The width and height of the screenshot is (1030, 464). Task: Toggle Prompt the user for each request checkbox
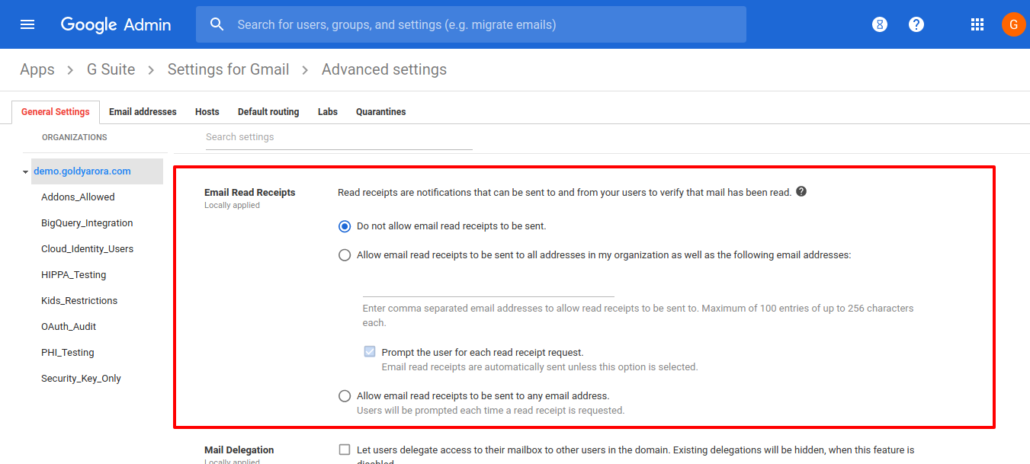(x=369, y=352)
